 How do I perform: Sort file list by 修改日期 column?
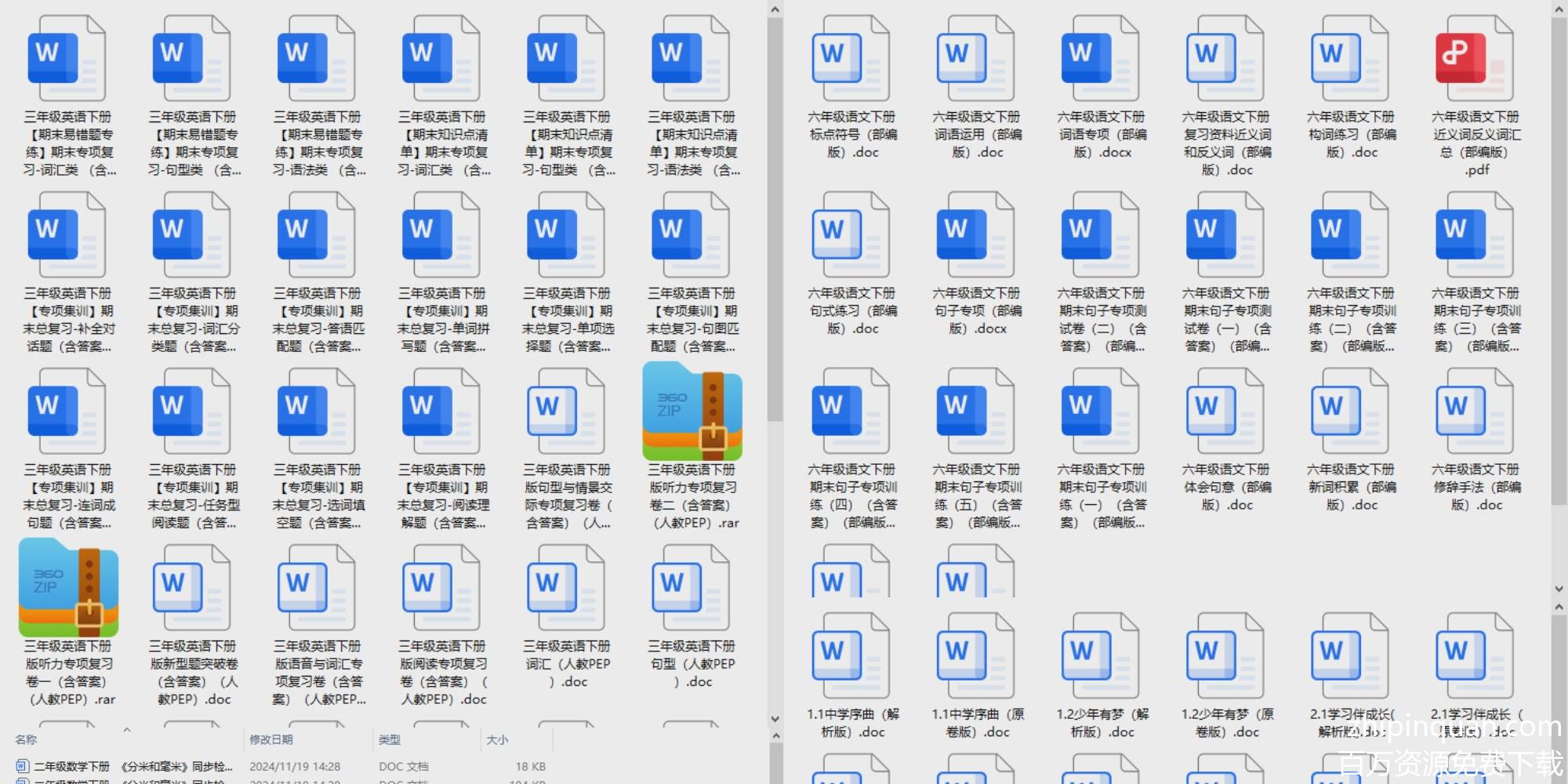tap(271, 739)
